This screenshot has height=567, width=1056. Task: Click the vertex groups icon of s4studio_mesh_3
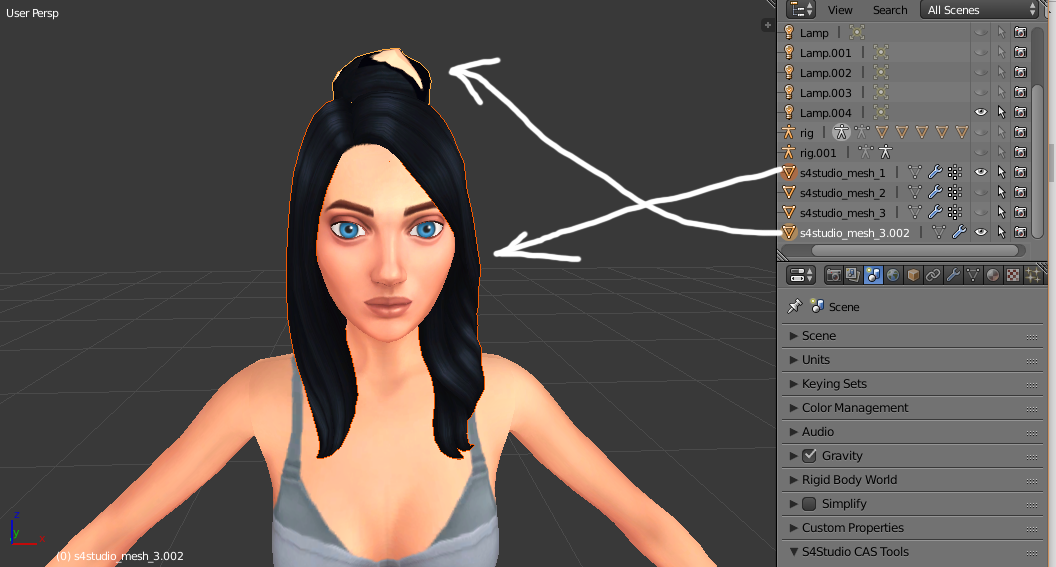[x=955, y=213]
